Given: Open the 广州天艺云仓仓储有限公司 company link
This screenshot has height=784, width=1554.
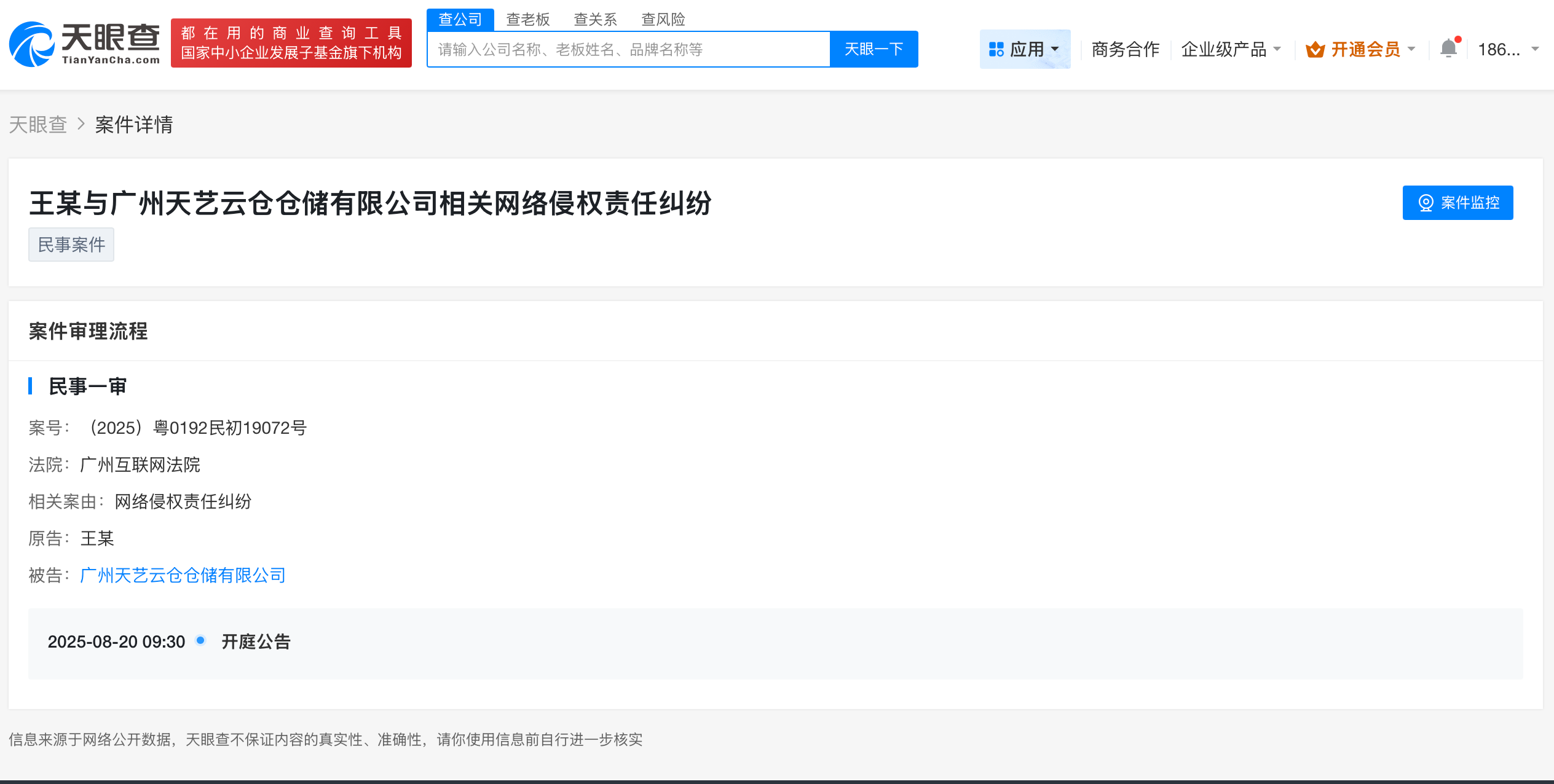Looking at the screenshot, I should [x=182, y=575].
